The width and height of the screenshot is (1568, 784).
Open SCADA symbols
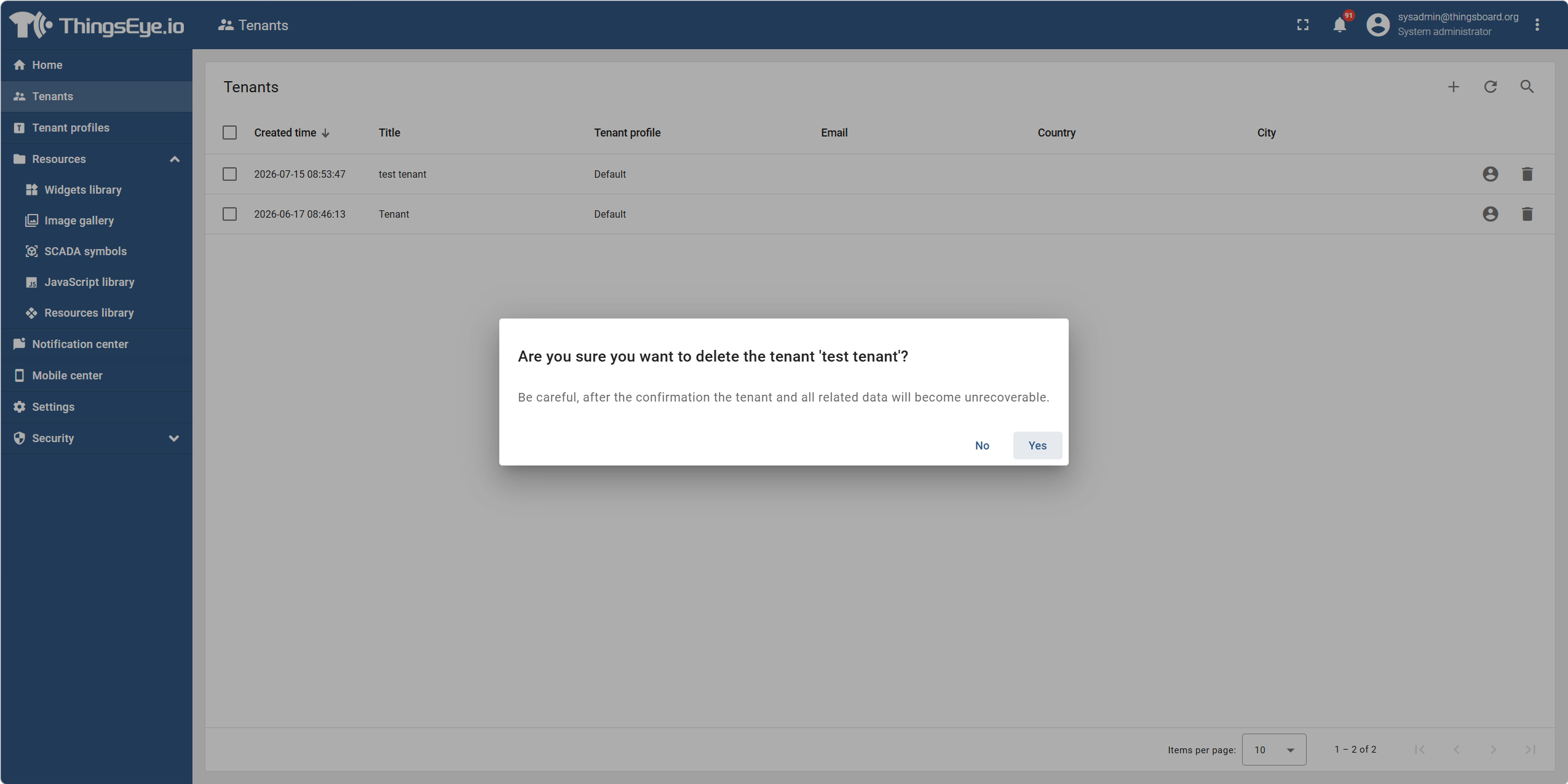point(97,251)
